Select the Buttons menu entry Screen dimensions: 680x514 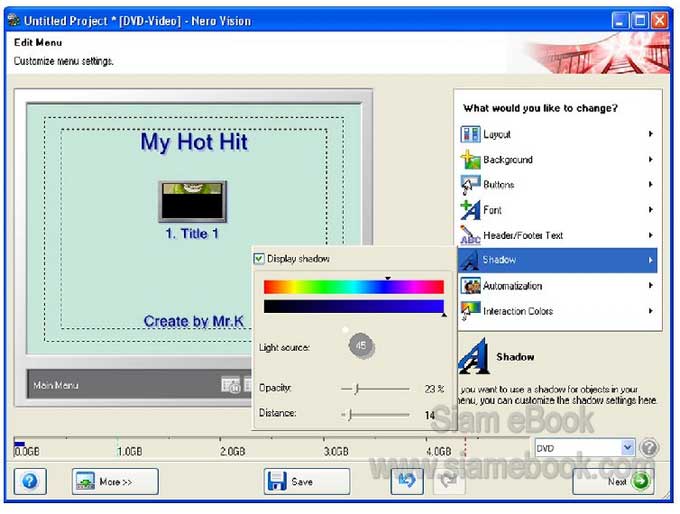pos(558,185)
